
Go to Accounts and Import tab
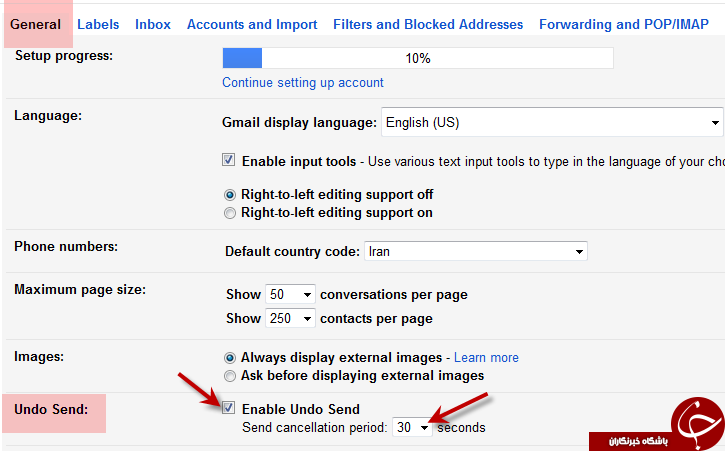252,25
